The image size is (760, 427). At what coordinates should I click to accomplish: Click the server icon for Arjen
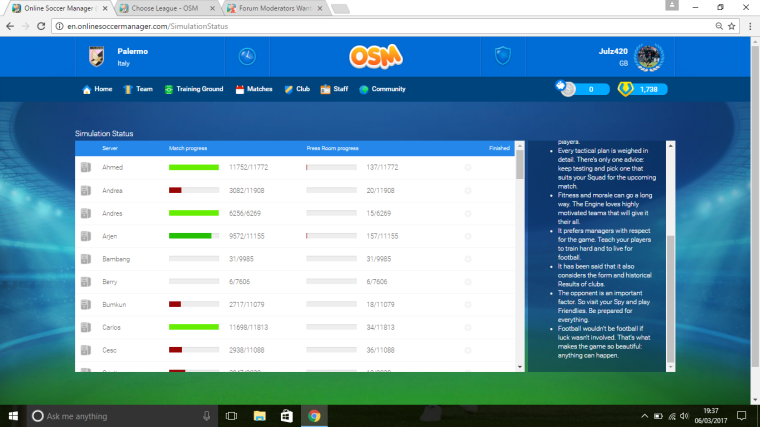[x=86, y=236]
